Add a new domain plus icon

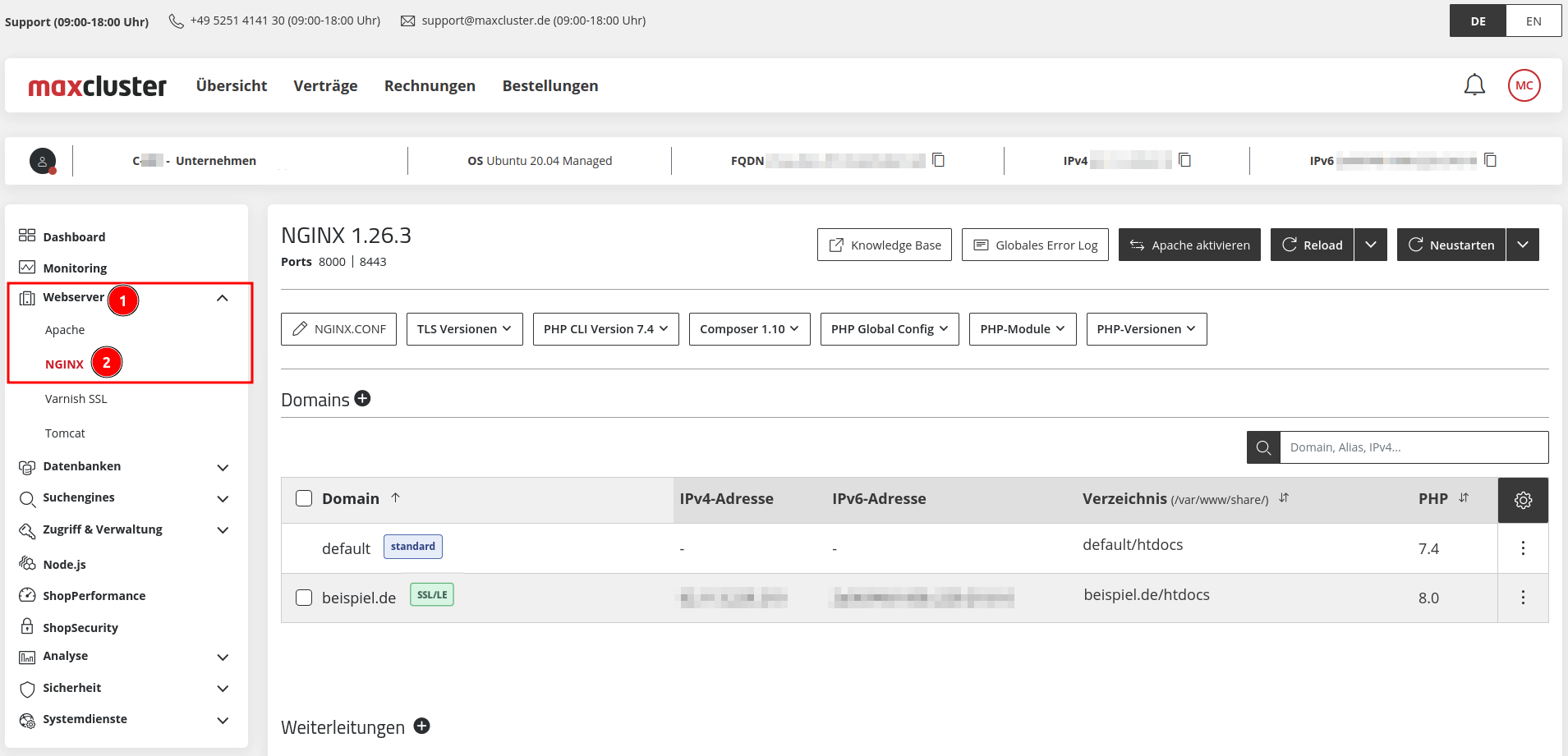click(x=362, y=398)
